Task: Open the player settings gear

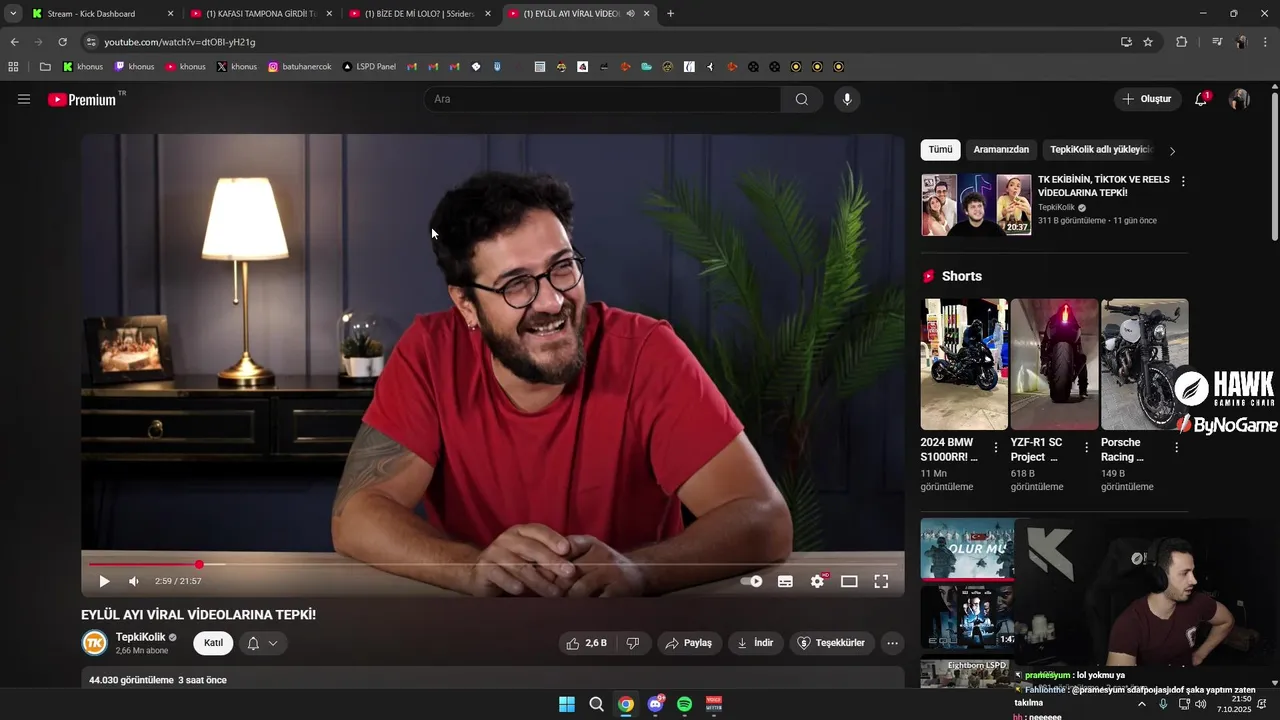Action: (817, 581)
